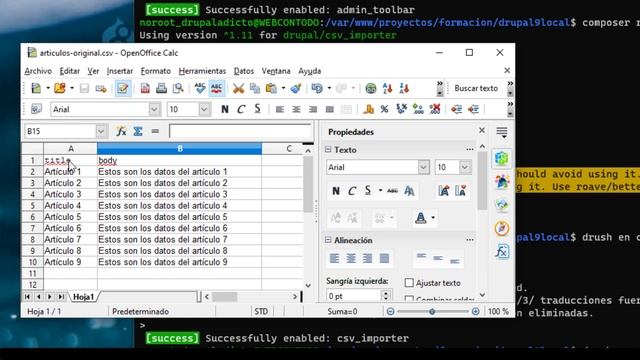Open the Editar menu

[69, 71]
